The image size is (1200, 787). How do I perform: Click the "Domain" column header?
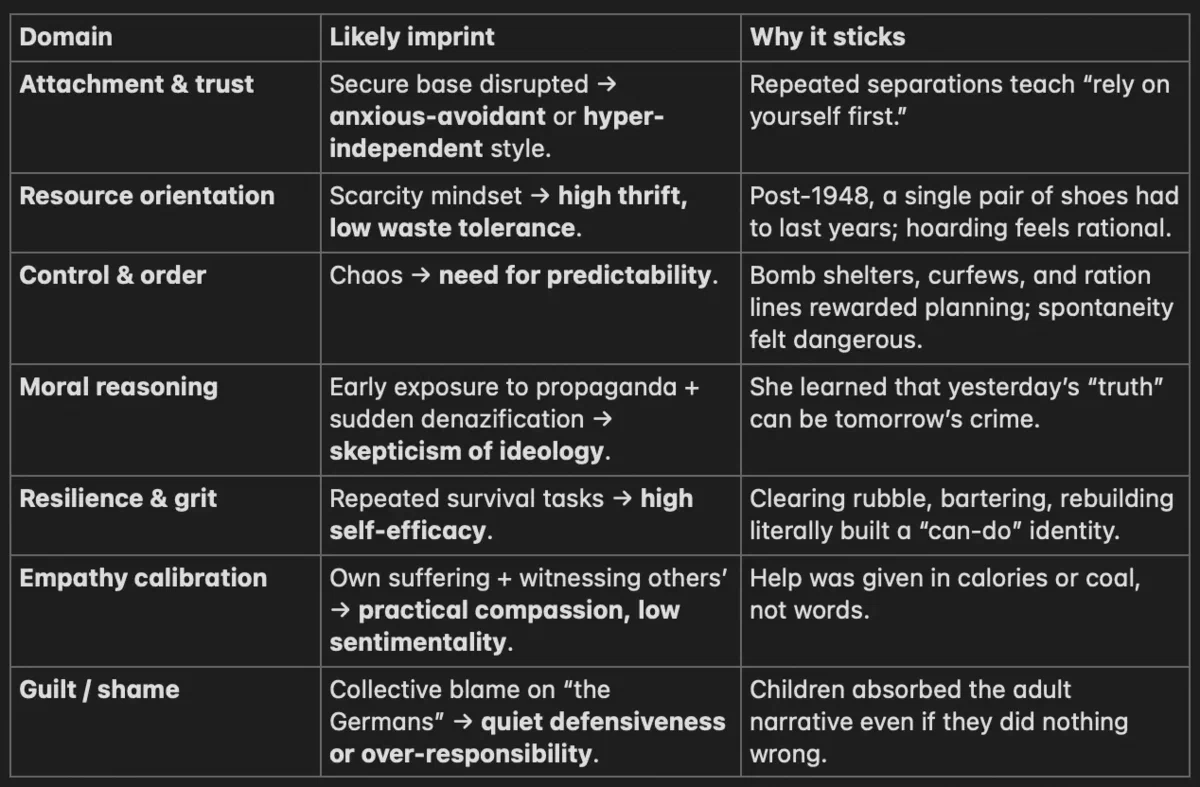click(66, 38)
